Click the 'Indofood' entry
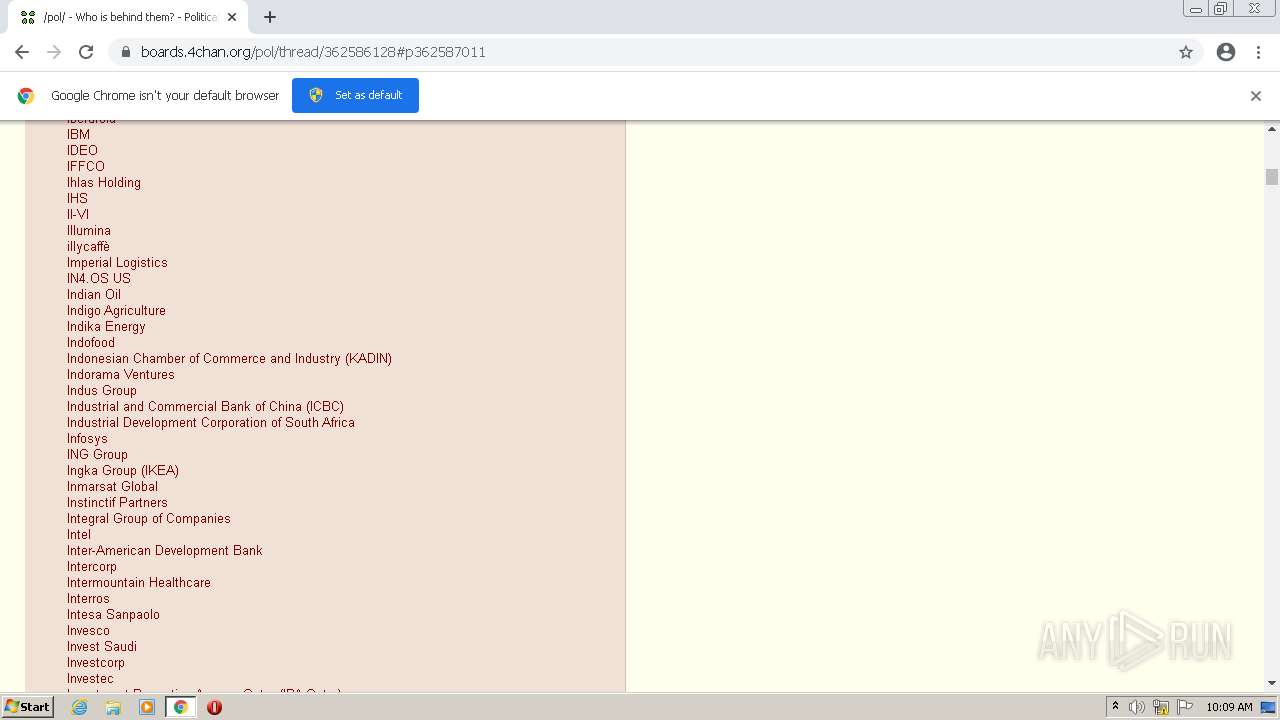 (x=91, y=342)
